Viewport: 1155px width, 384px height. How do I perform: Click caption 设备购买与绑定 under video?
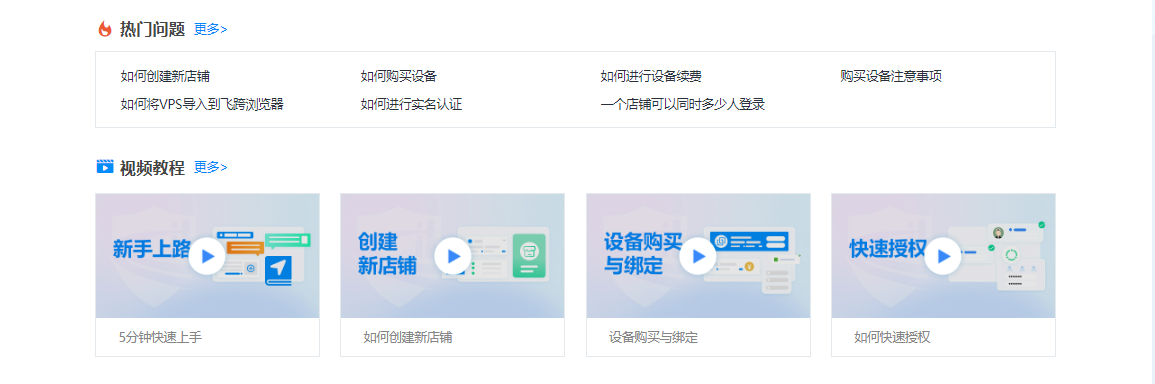click(x=653, y=338)
